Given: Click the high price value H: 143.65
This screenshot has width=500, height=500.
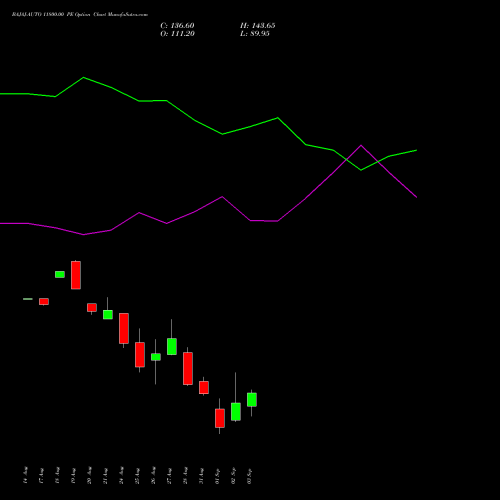Looking at the screenshot, I should [x=258, y=26].
